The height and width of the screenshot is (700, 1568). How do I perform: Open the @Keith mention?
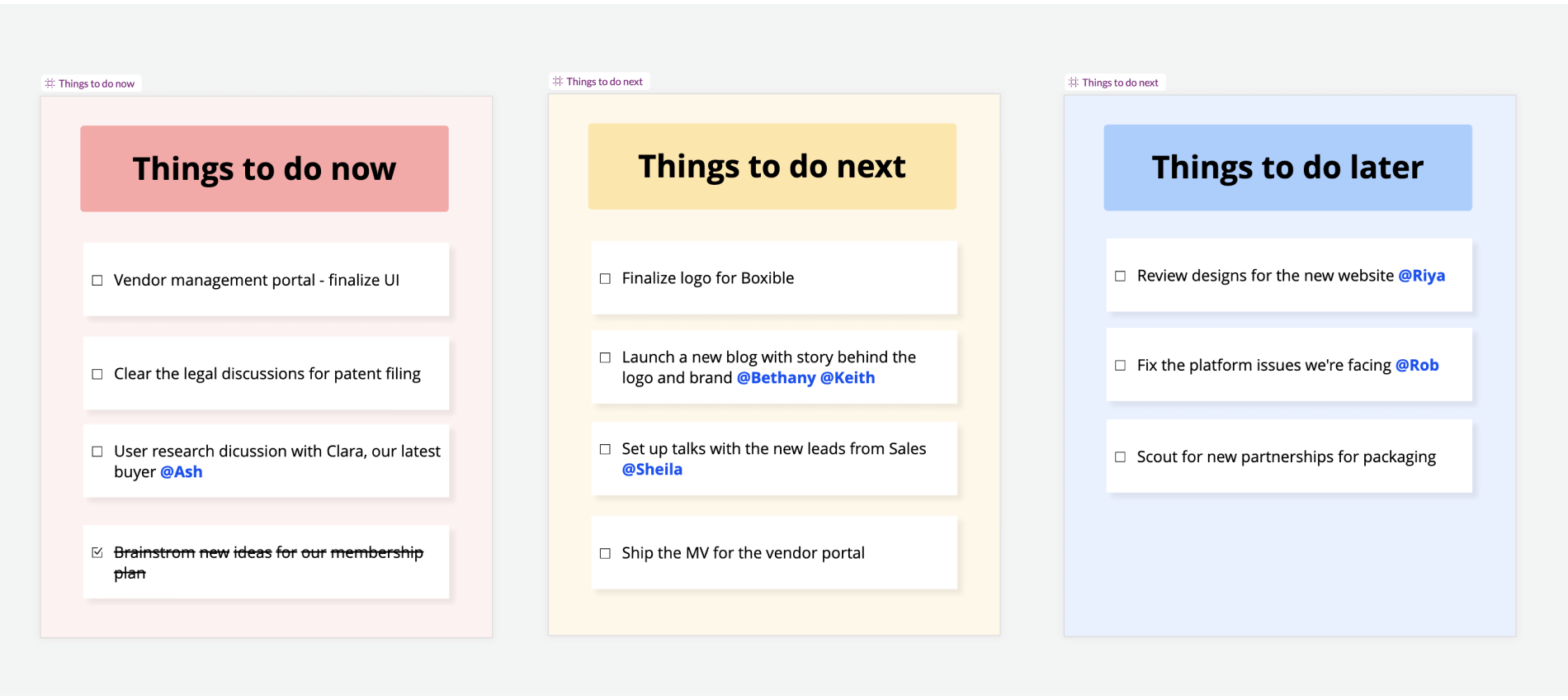(x=848, y=378)
